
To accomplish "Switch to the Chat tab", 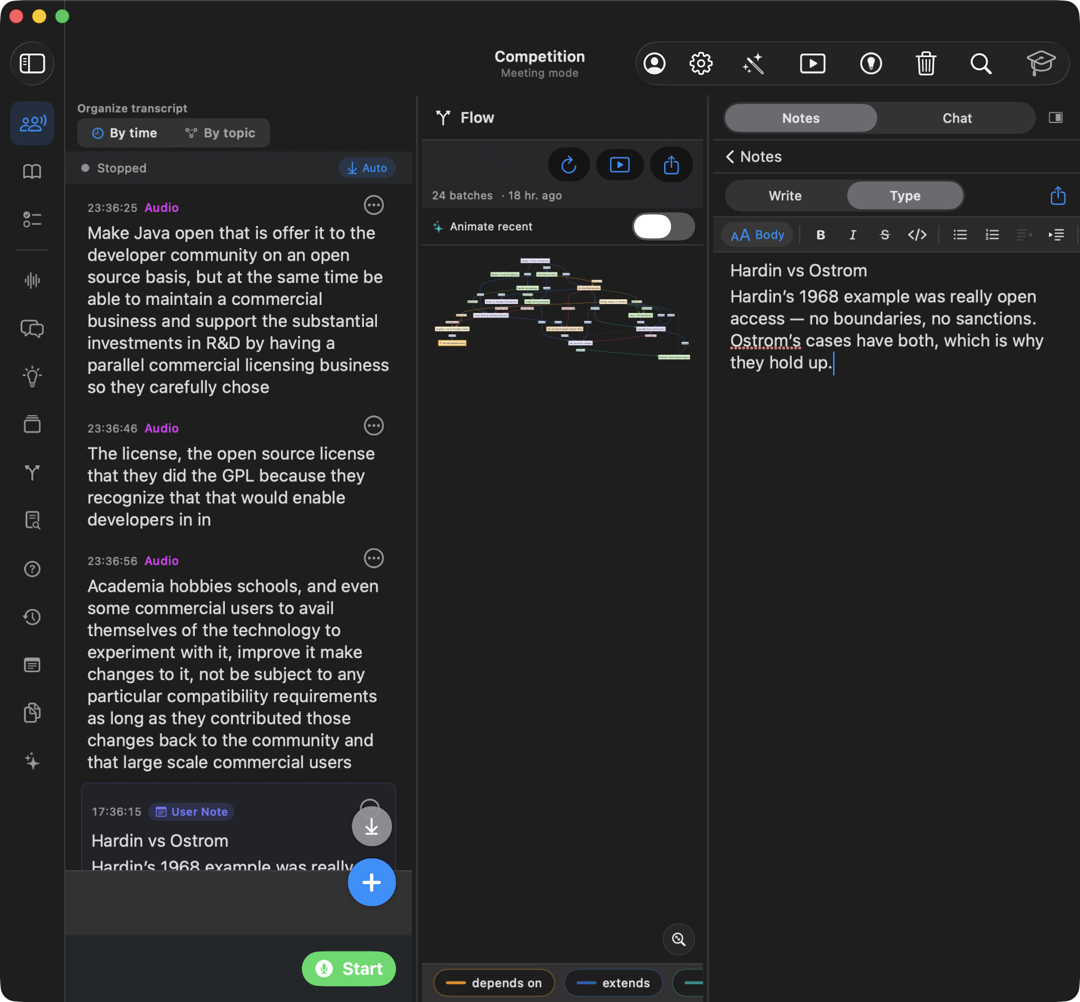I will pos(957,118).
